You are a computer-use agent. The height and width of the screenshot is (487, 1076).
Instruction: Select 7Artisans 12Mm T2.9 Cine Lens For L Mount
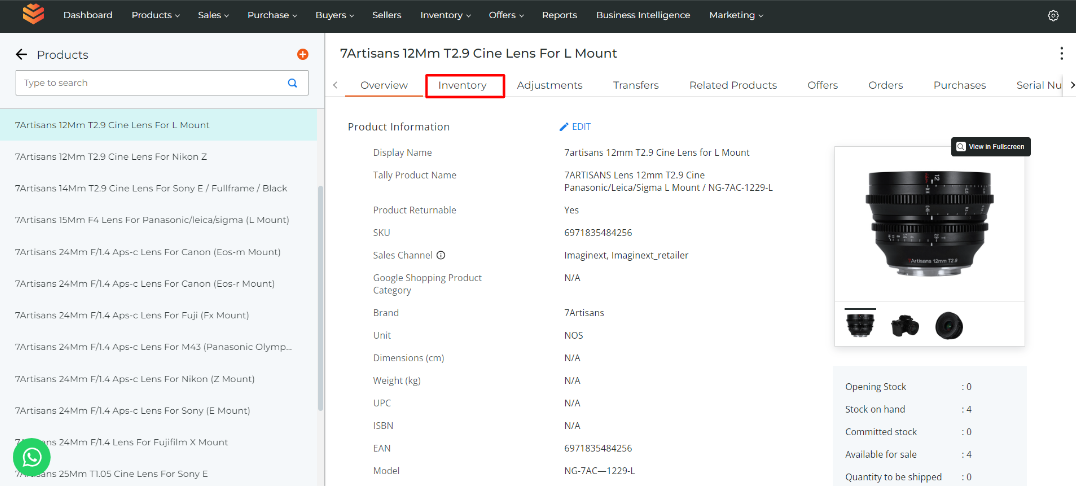[159, 125]
